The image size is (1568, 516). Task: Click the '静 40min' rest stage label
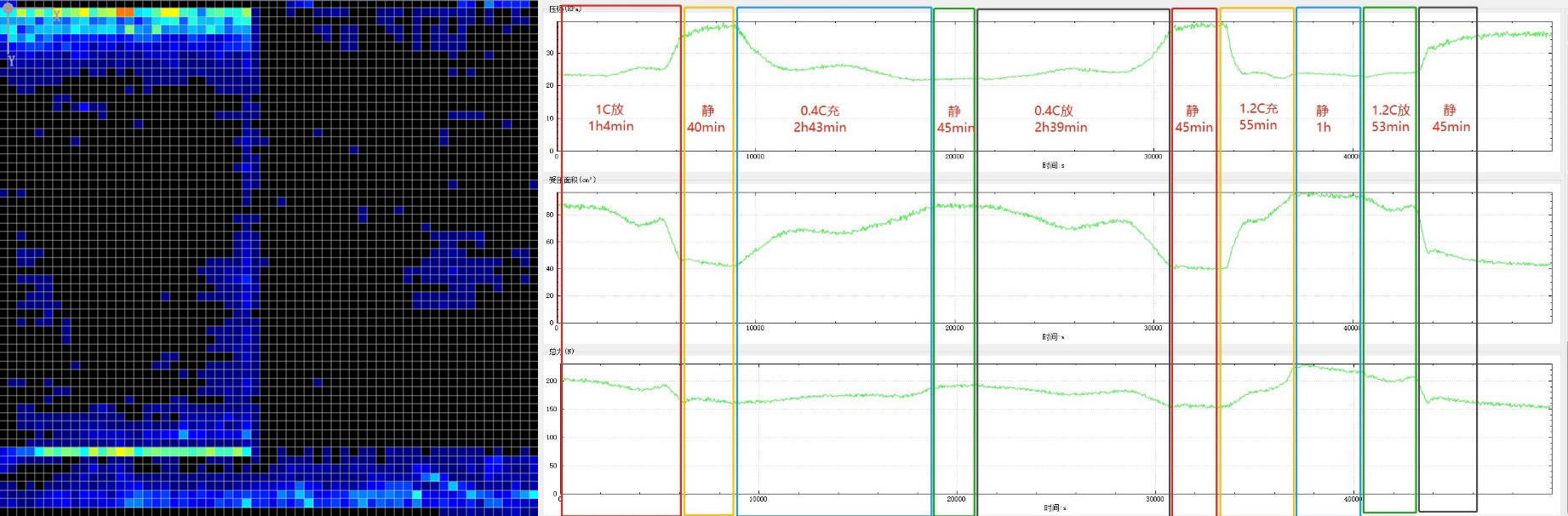pyautogui.click(x=706, y=119)
